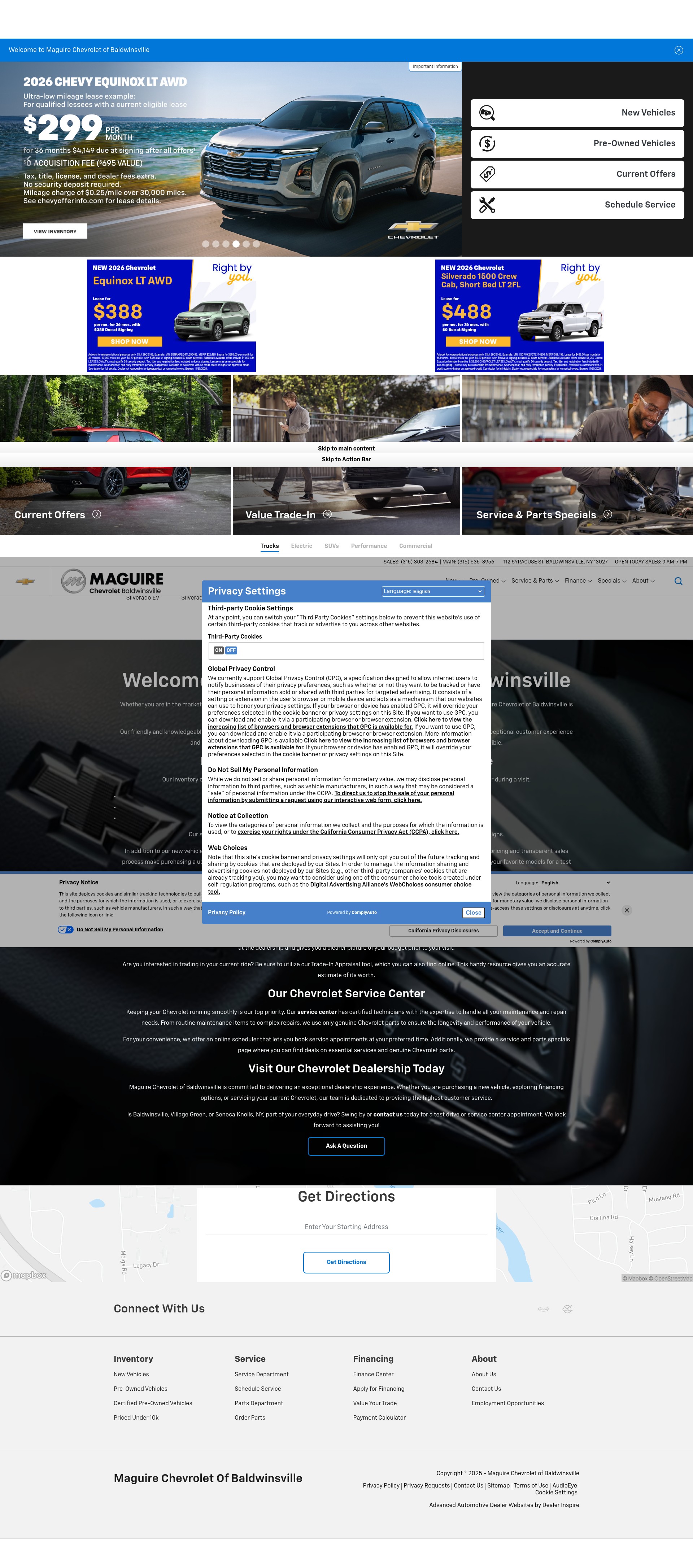Click Accept and Continue button

557,931
